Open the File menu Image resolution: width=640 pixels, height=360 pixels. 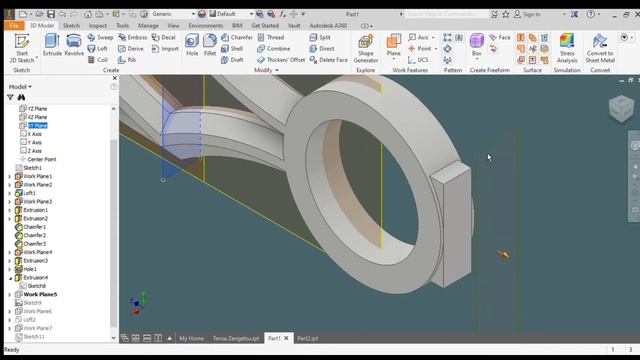(14, 25)
